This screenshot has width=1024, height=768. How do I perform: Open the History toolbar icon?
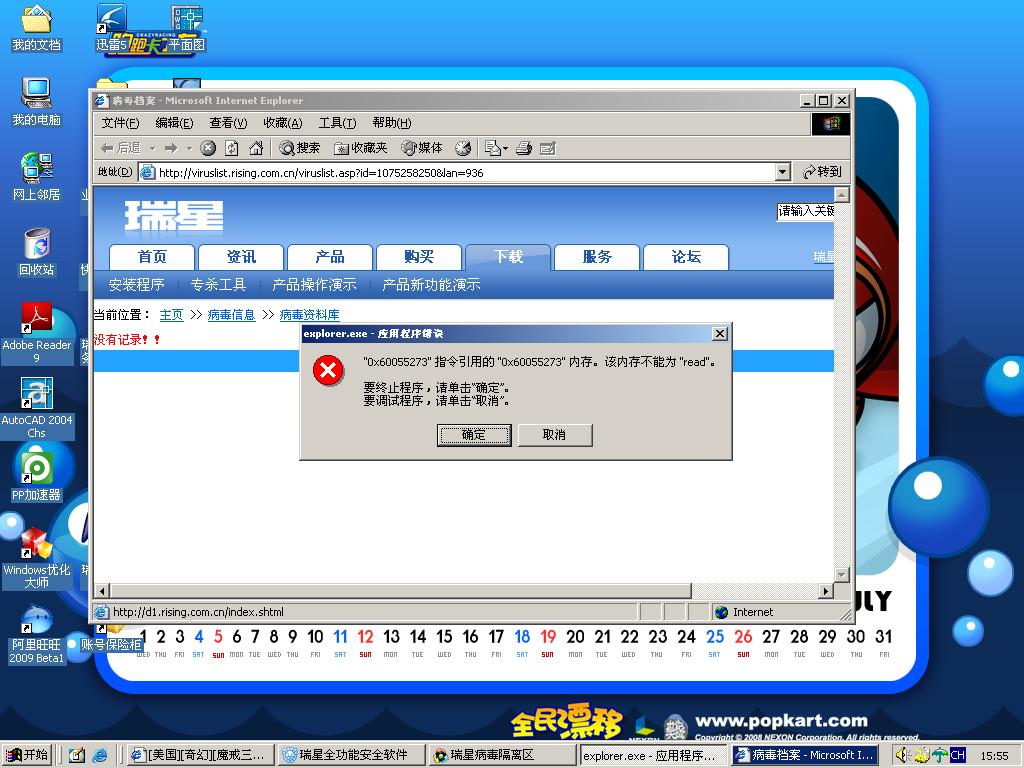point(463,148)
